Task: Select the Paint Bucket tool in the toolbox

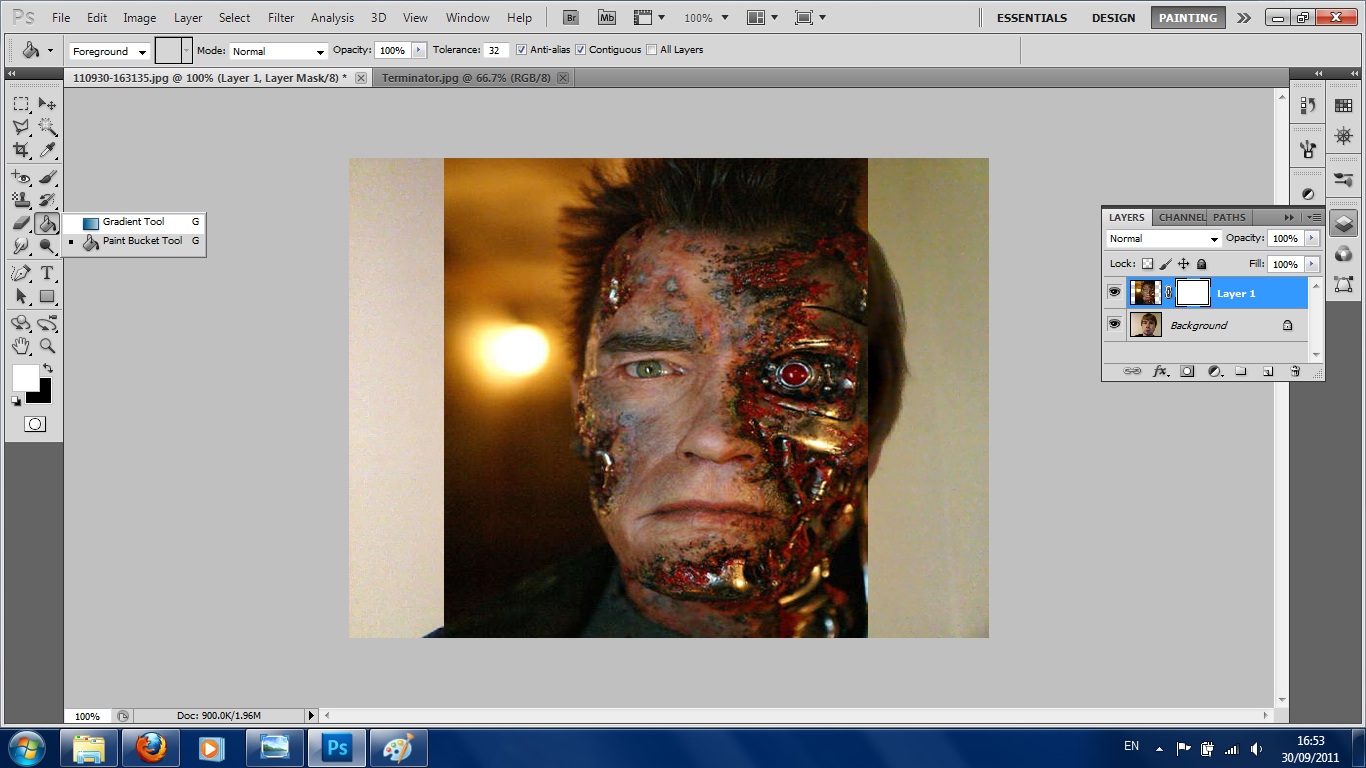Action: pyautogui.click(x=47, y=223)
